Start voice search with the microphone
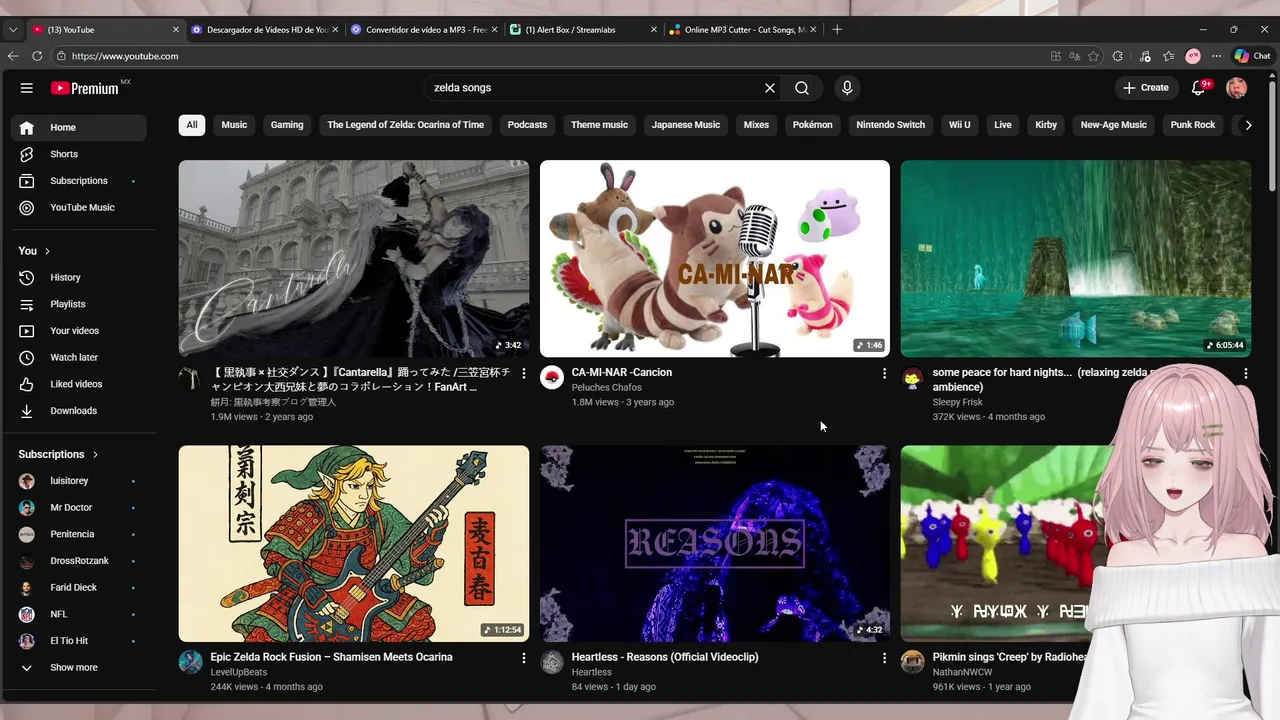The height and width of the screenshot is (720, 1280). 847,88
